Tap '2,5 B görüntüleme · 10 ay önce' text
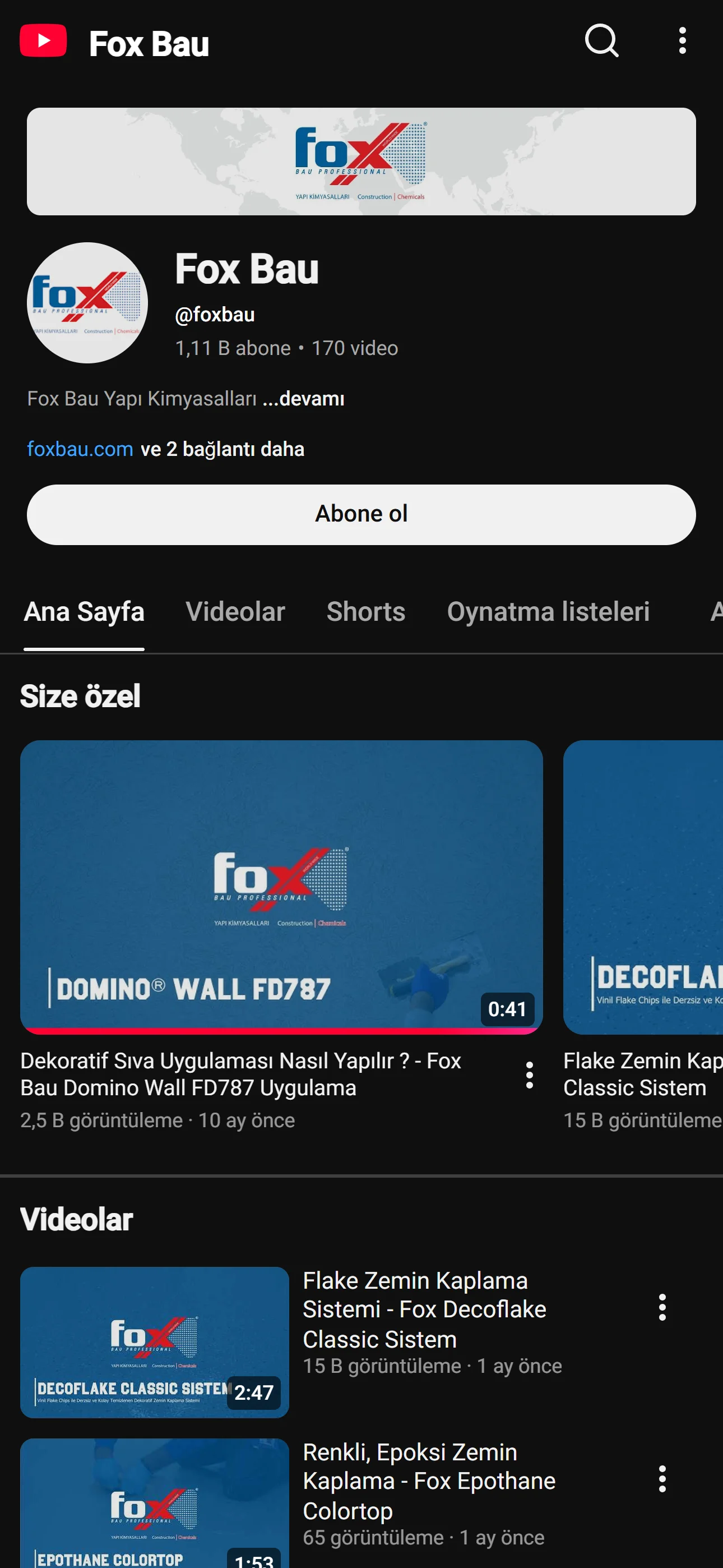723x1568 pixels. (x=157, y=1120)
